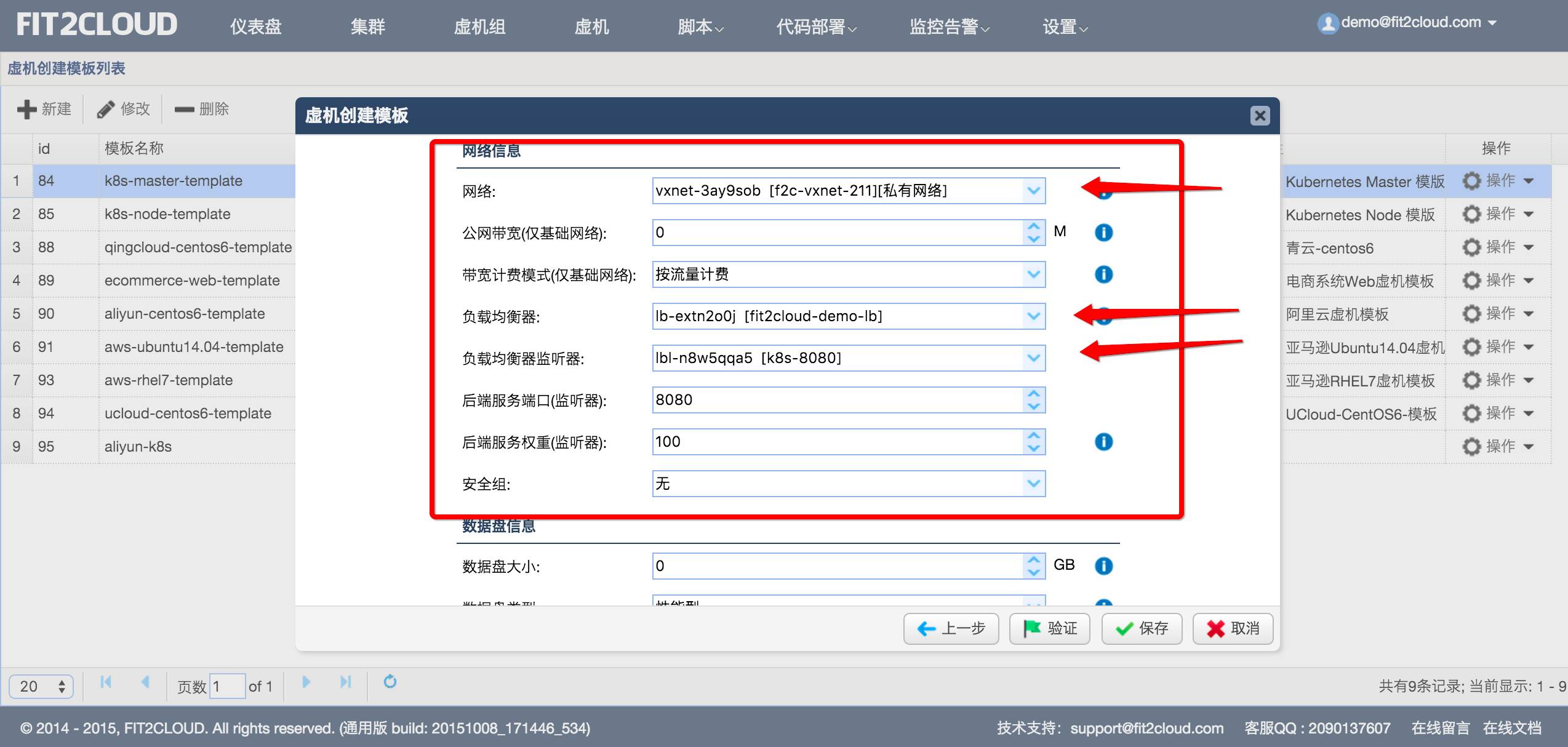Open the 虚机 menu
This screenshot has width=1568, height=747.
point(591,27)
